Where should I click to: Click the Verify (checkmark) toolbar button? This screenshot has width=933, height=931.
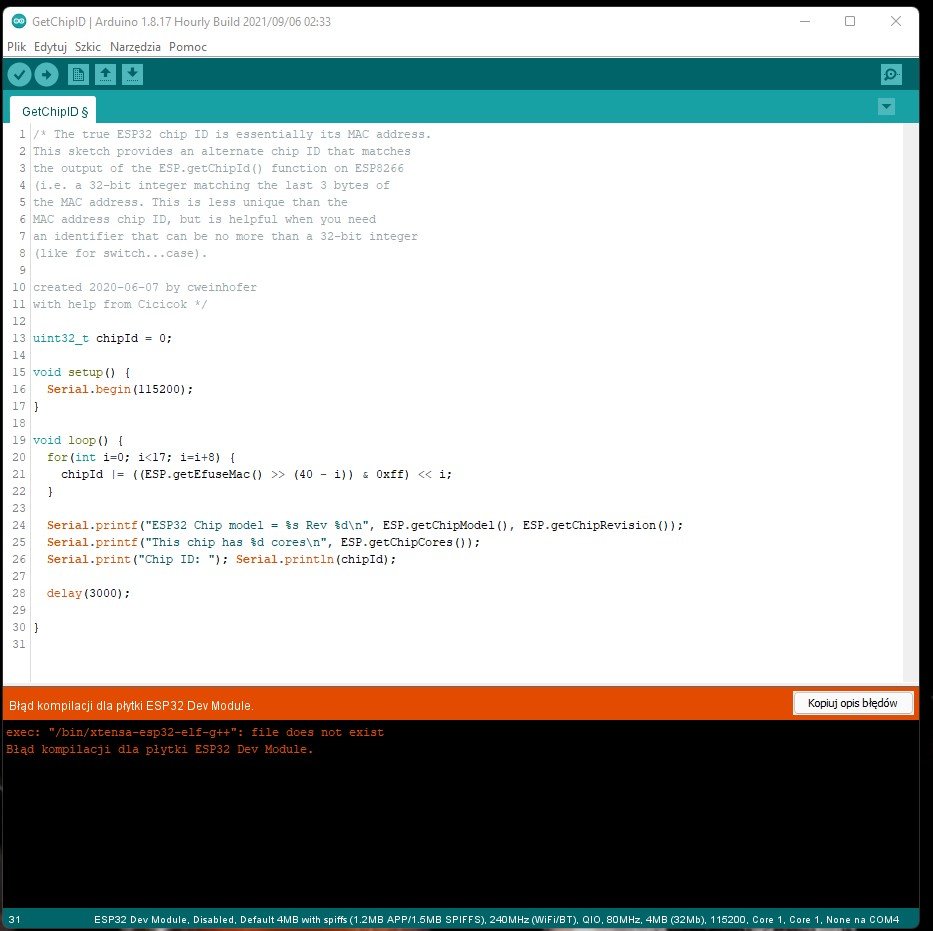[x=20, y=75]
